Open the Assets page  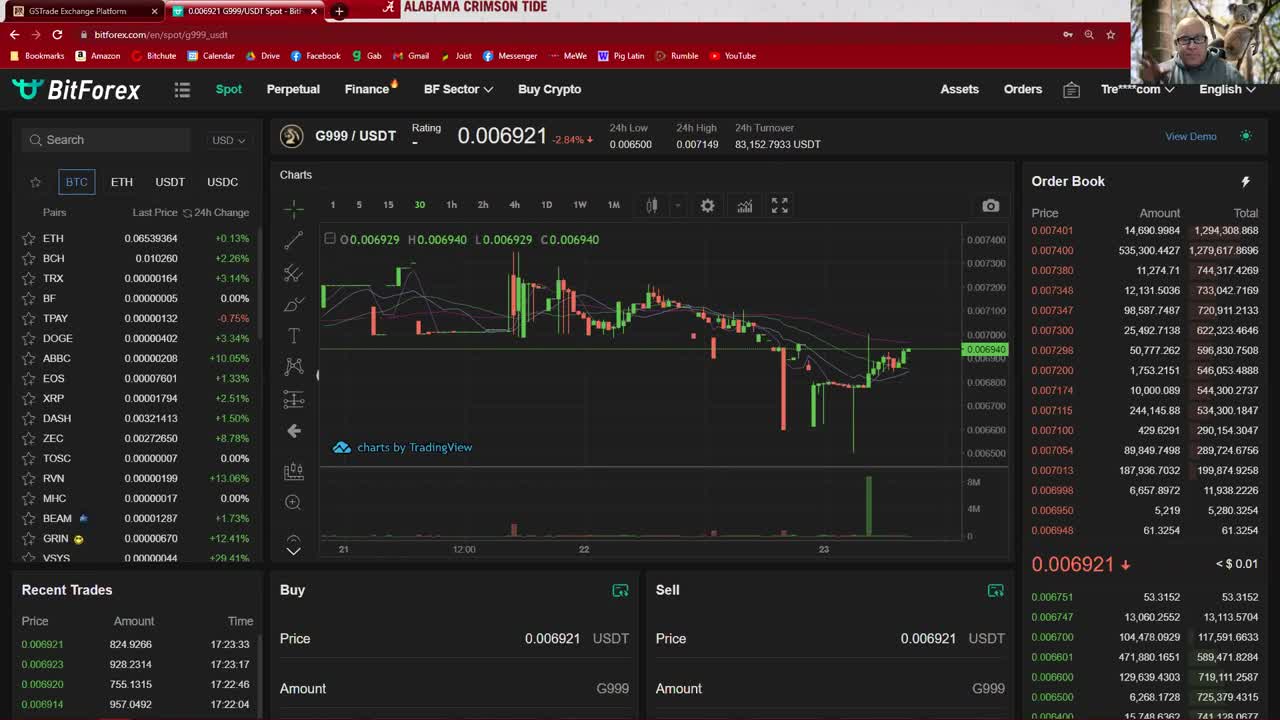coord(959,89)
